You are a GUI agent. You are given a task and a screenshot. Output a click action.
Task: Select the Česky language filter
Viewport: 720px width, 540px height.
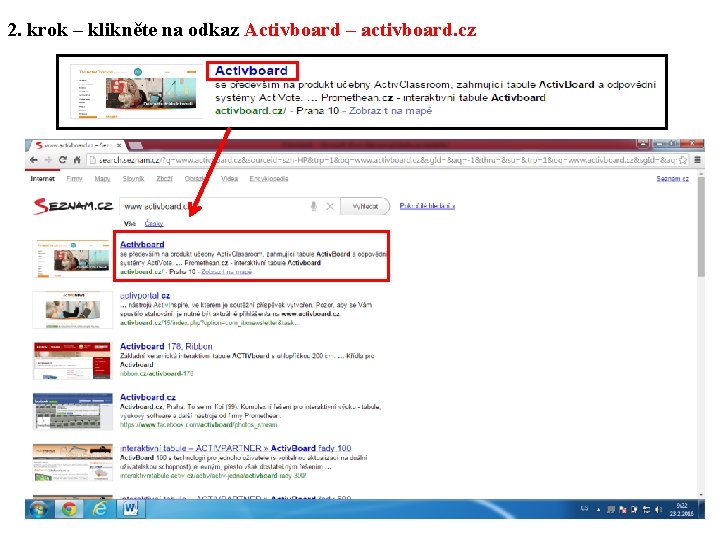click(154, 223)
